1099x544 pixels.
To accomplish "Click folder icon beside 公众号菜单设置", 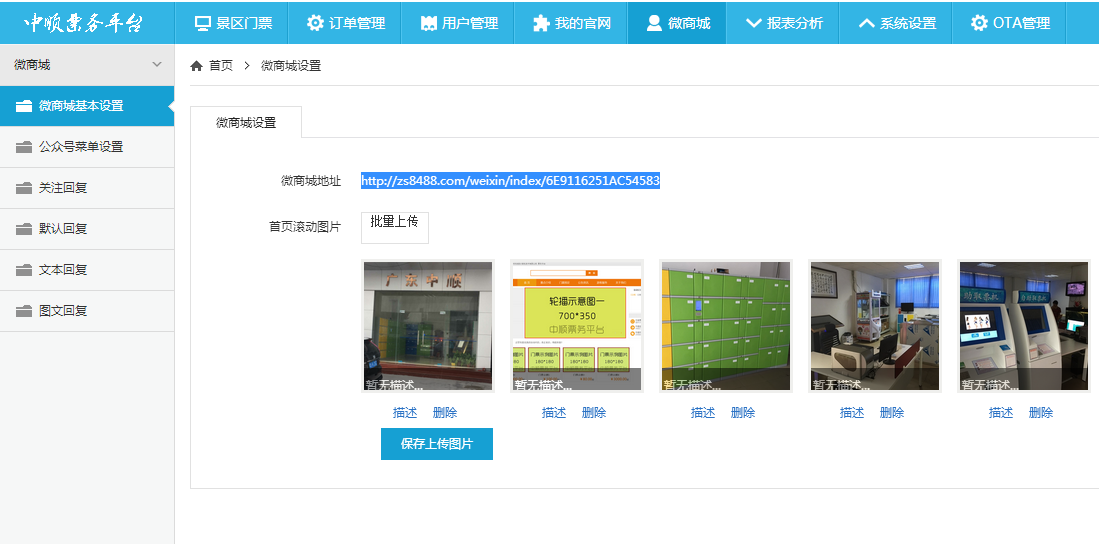I will coord(24,147).
